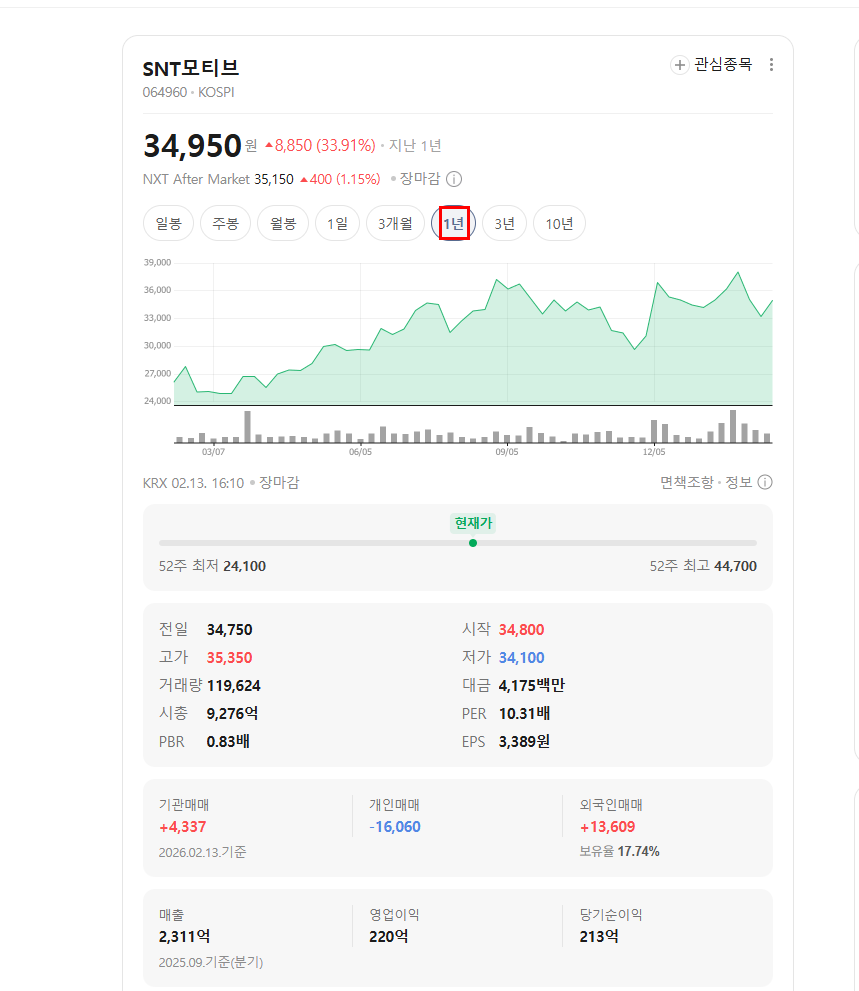Switch chart to 3개월 range

395,224
